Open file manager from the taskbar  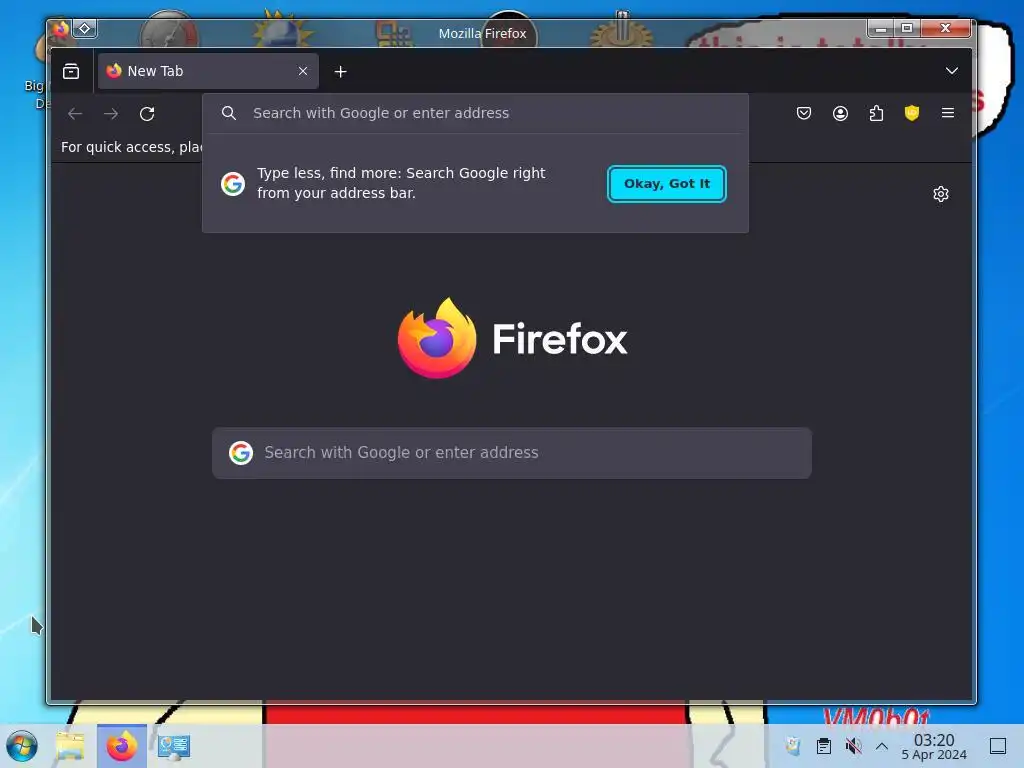(70, 746)
